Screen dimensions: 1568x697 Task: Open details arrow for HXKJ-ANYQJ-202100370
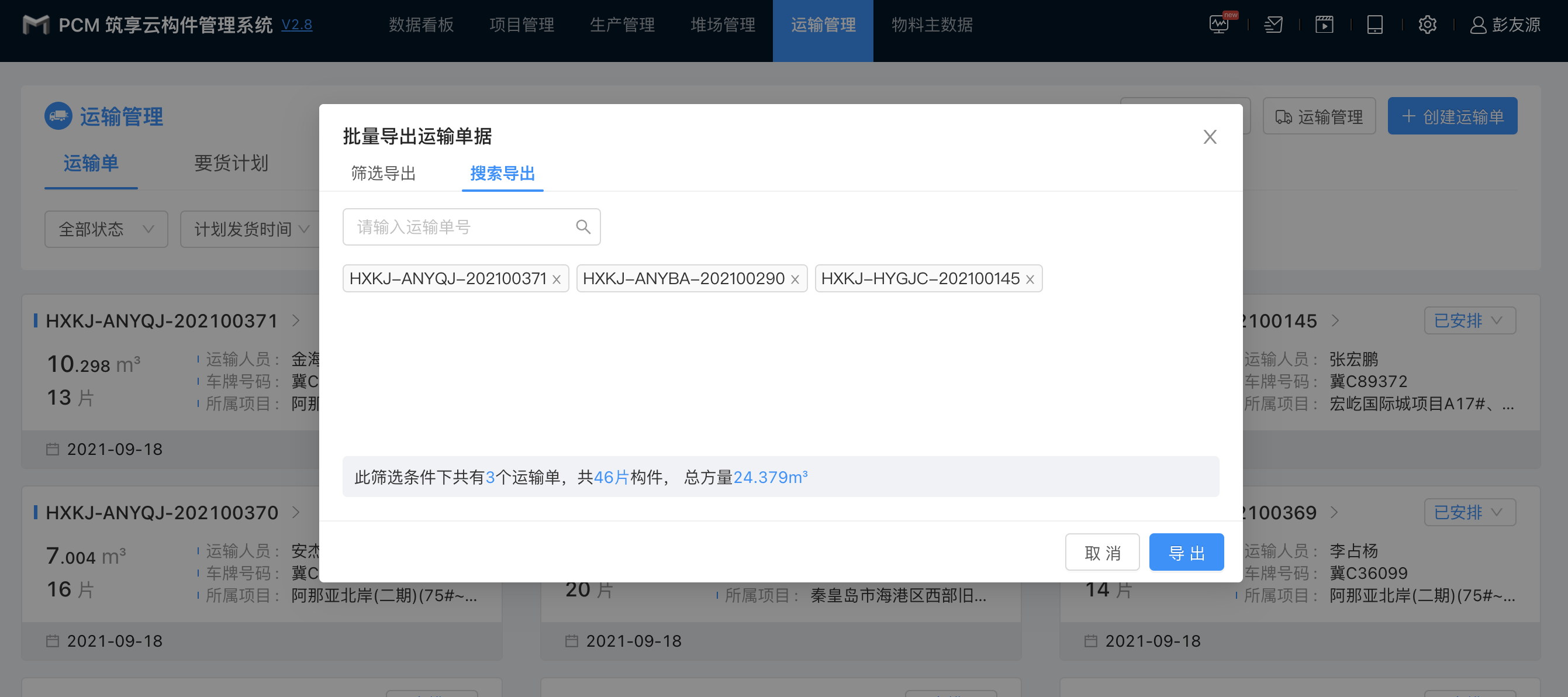point(296,513)
